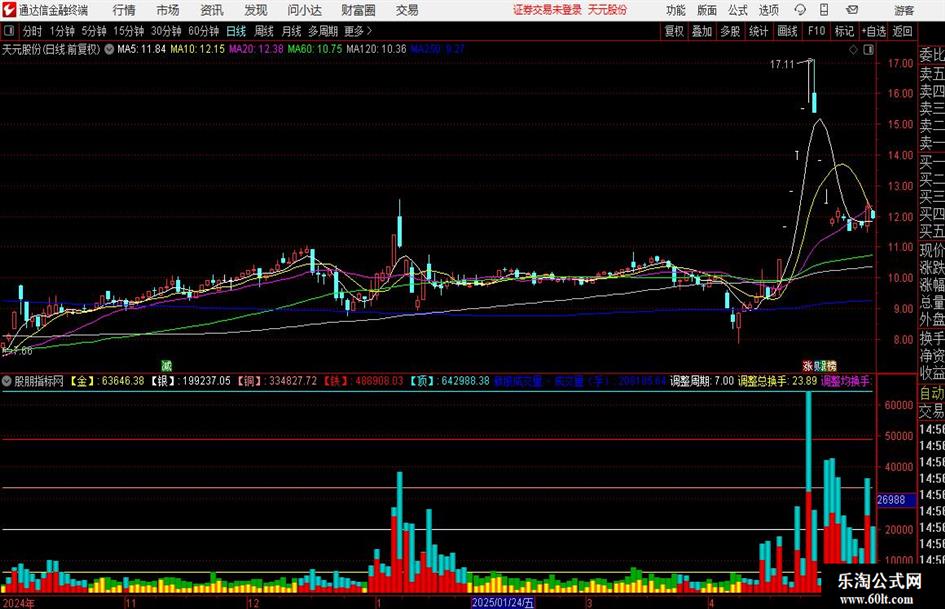Click the panel layout icon beside the diamond

coord(868,50)
